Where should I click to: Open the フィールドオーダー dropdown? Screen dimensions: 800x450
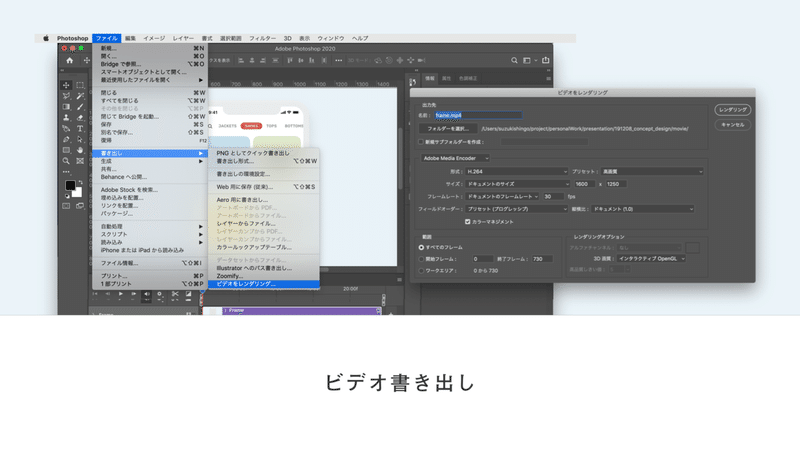pos(516,209)
